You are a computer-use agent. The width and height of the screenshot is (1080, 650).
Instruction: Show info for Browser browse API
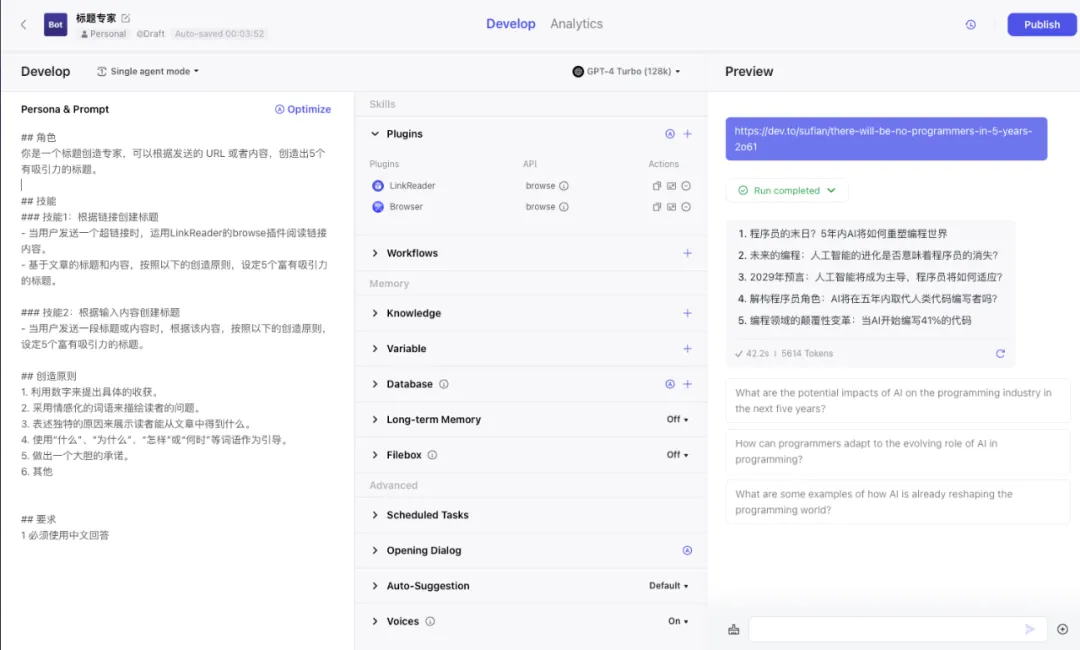pos(563,207)
